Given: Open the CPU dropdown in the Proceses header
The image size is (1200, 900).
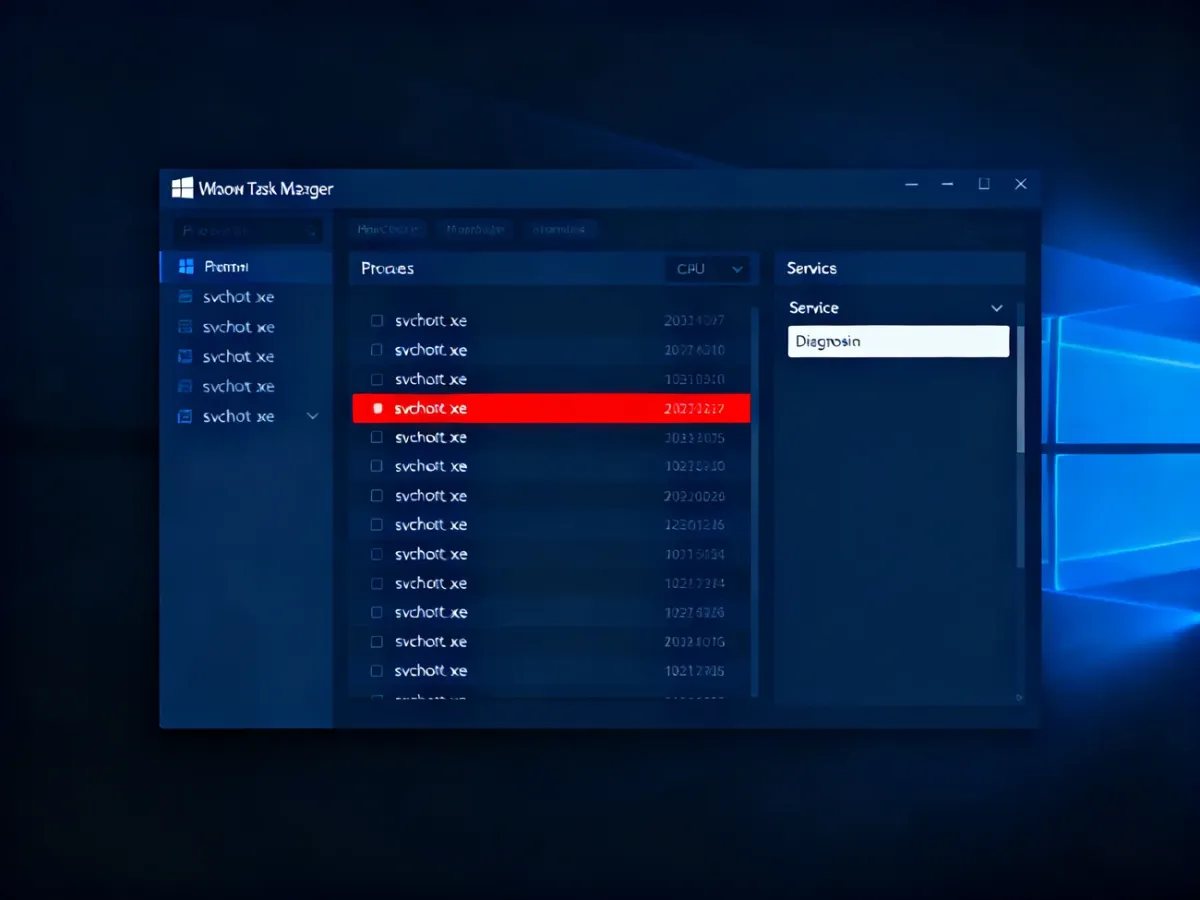Looking at the screenshot, I should 707,269.
